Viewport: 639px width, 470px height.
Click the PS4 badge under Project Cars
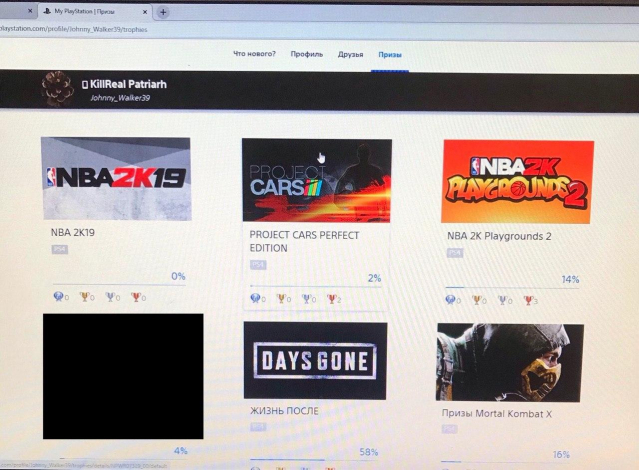tap(258, 265)
